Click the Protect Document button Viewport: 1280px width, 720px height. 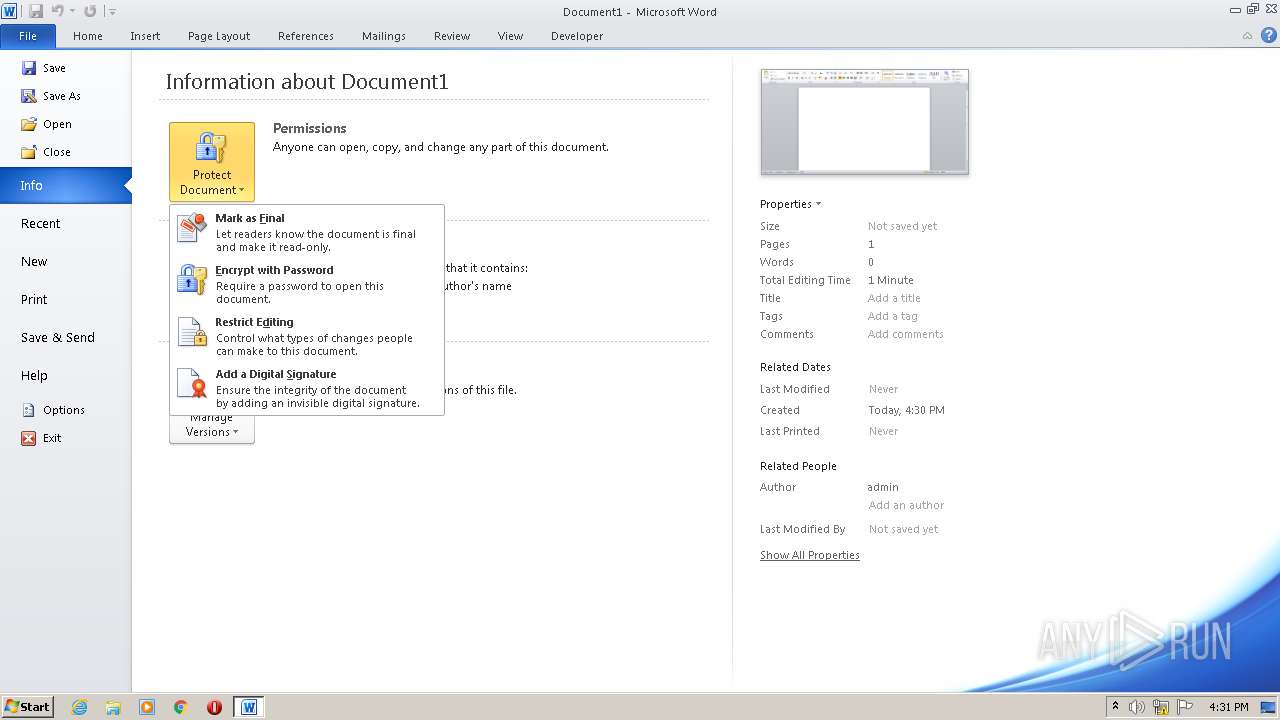(212, 162)
